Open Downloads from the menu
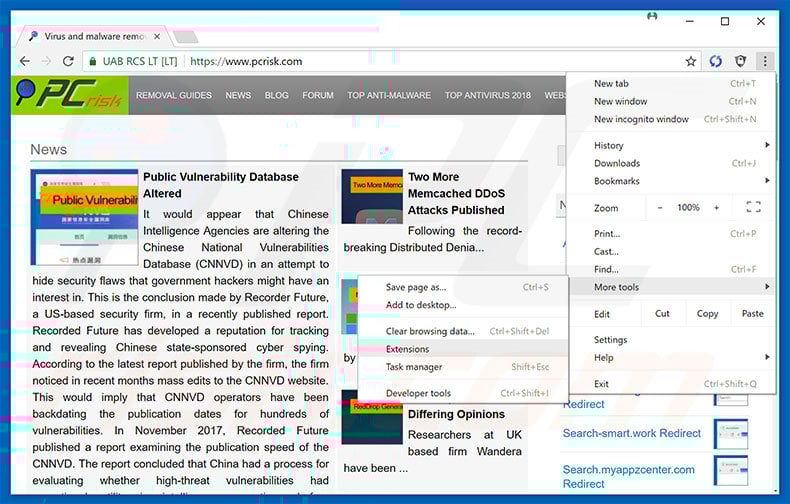 click(x=670, y=163)
